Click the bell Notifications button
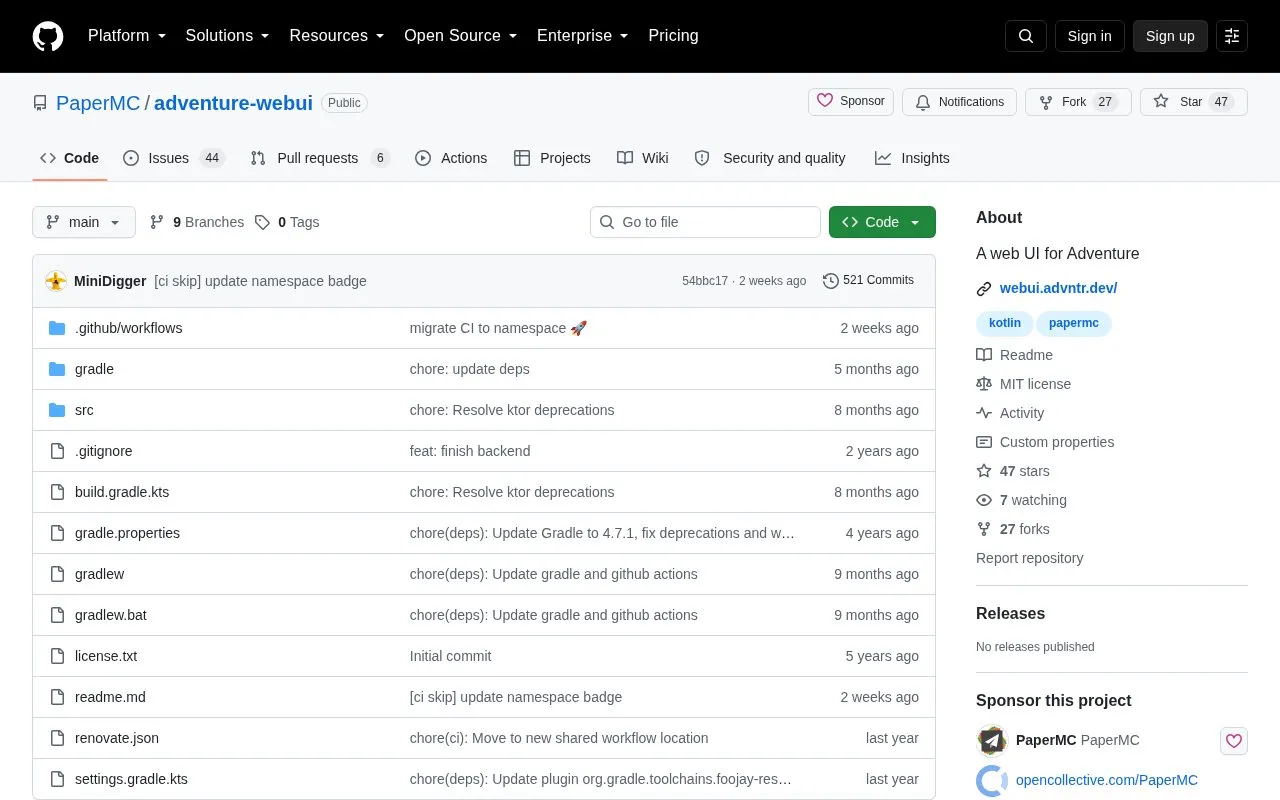 959,102
